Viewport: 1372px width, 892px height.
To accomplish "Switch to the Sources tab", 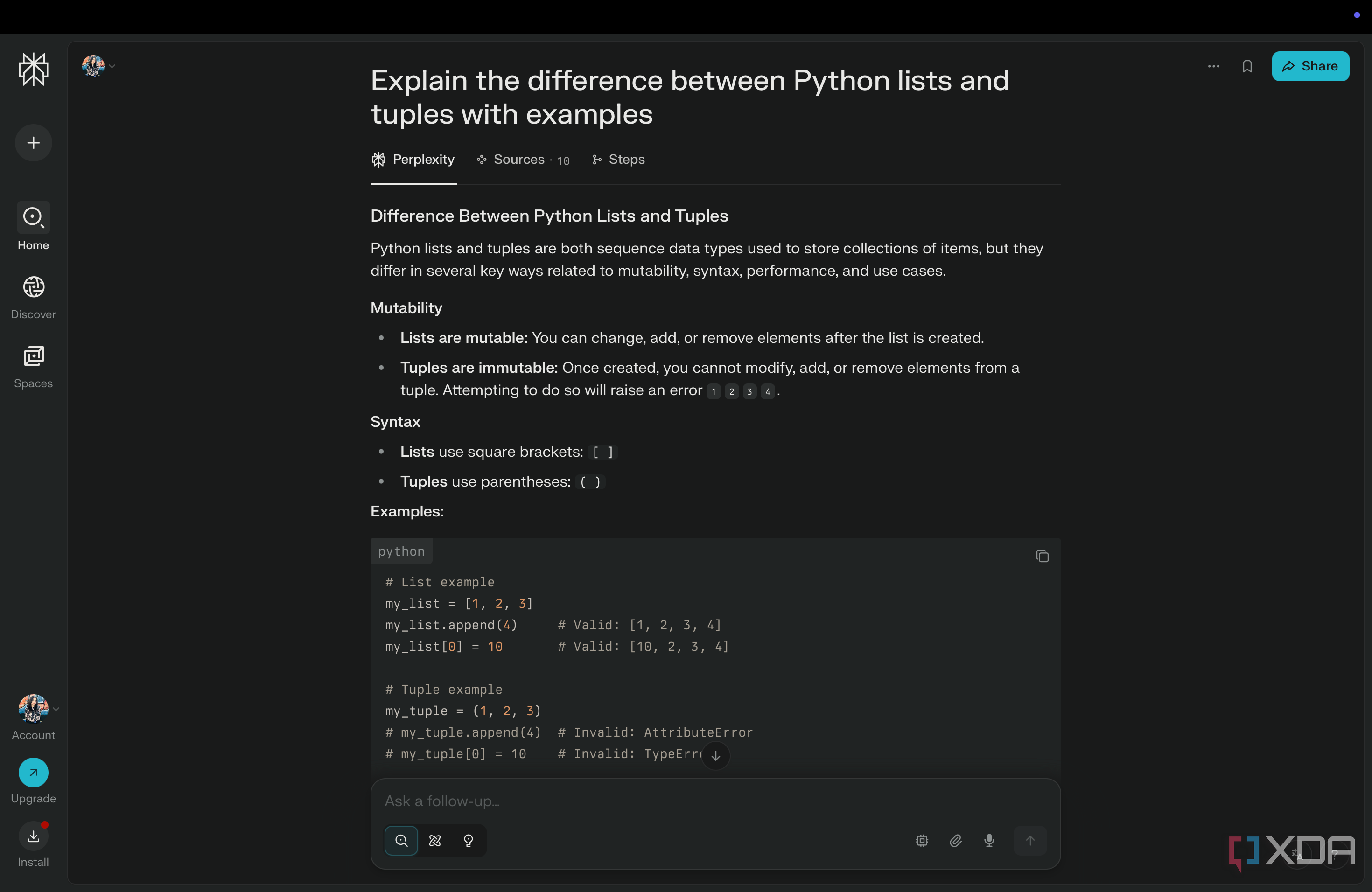I will coord(523,160).
